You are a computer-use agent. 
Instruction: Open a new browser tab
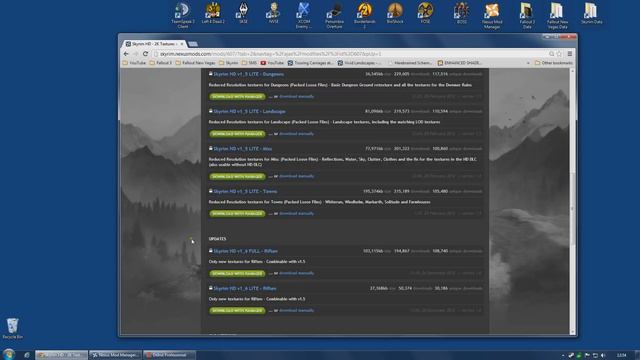(193, 44)
